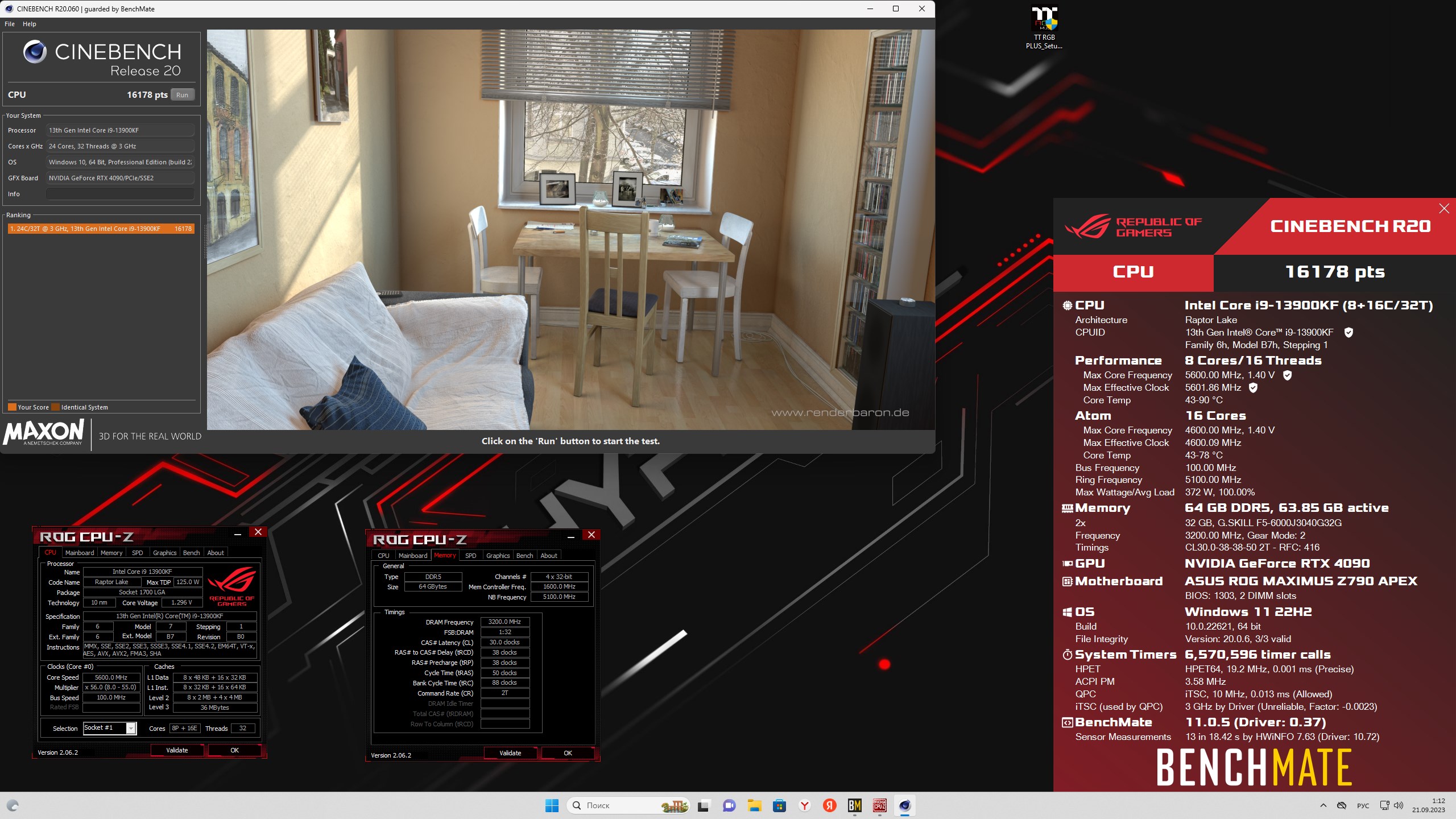Close the BenchMate Cinebench R20 result panel
This screenshot has height=819, width=1456.
(x=1443, y=208)
